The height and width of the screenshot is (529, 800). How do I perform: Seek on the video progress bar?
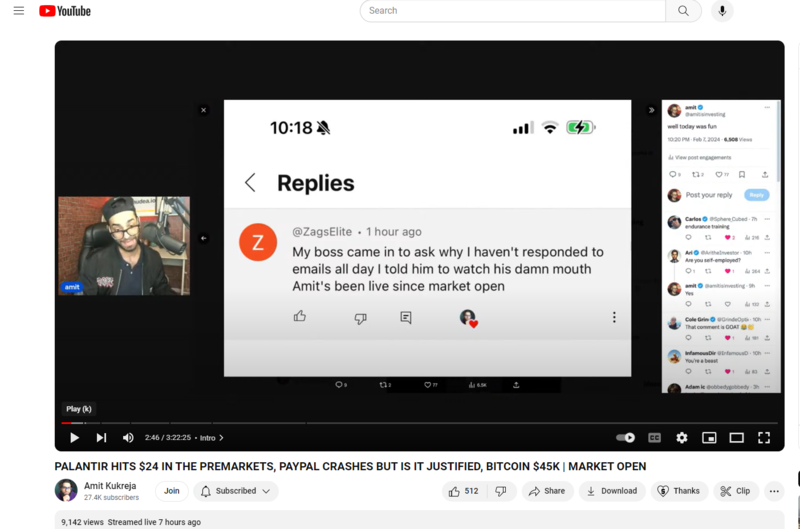click(419, 423)
